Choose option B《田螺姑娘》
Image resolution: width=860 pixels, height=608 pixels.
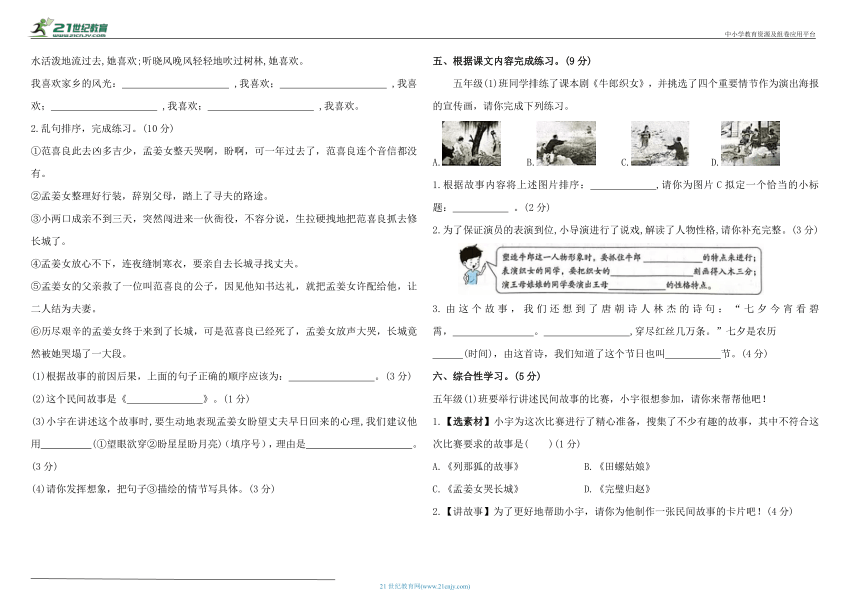tap(617, 467)
